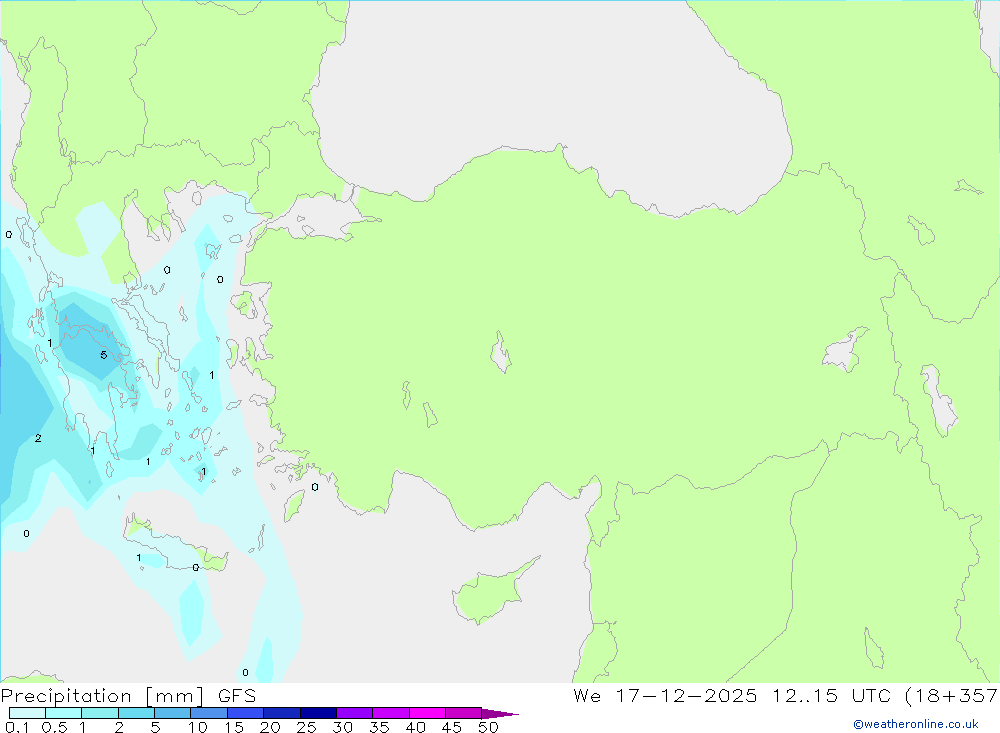The height and width of the screenshot is (733, 1000).
Task: Pick the legend swatch between 5 and 10
Action: (173, 713)
